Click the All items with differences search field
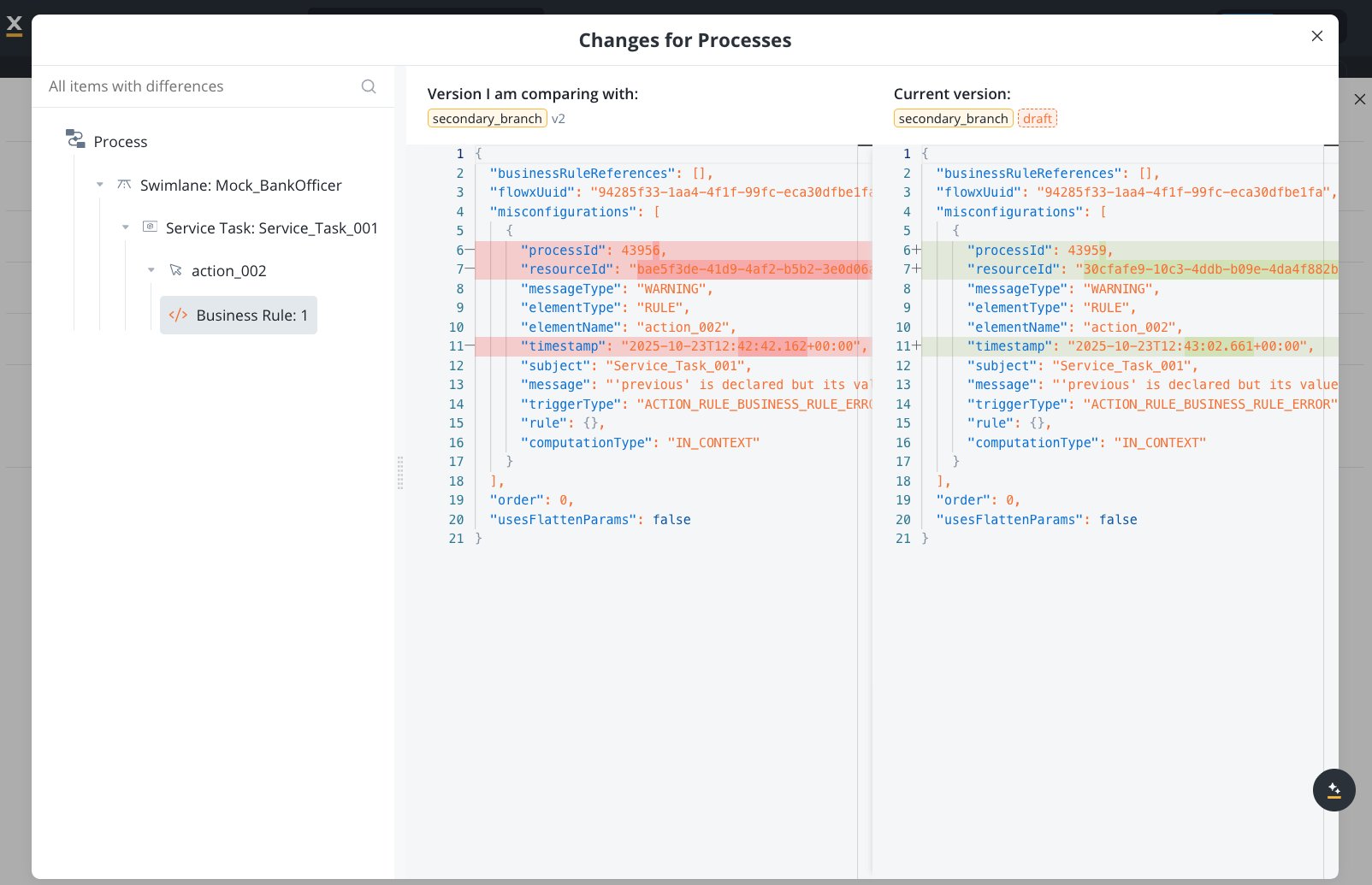 [x=201, y=86]
